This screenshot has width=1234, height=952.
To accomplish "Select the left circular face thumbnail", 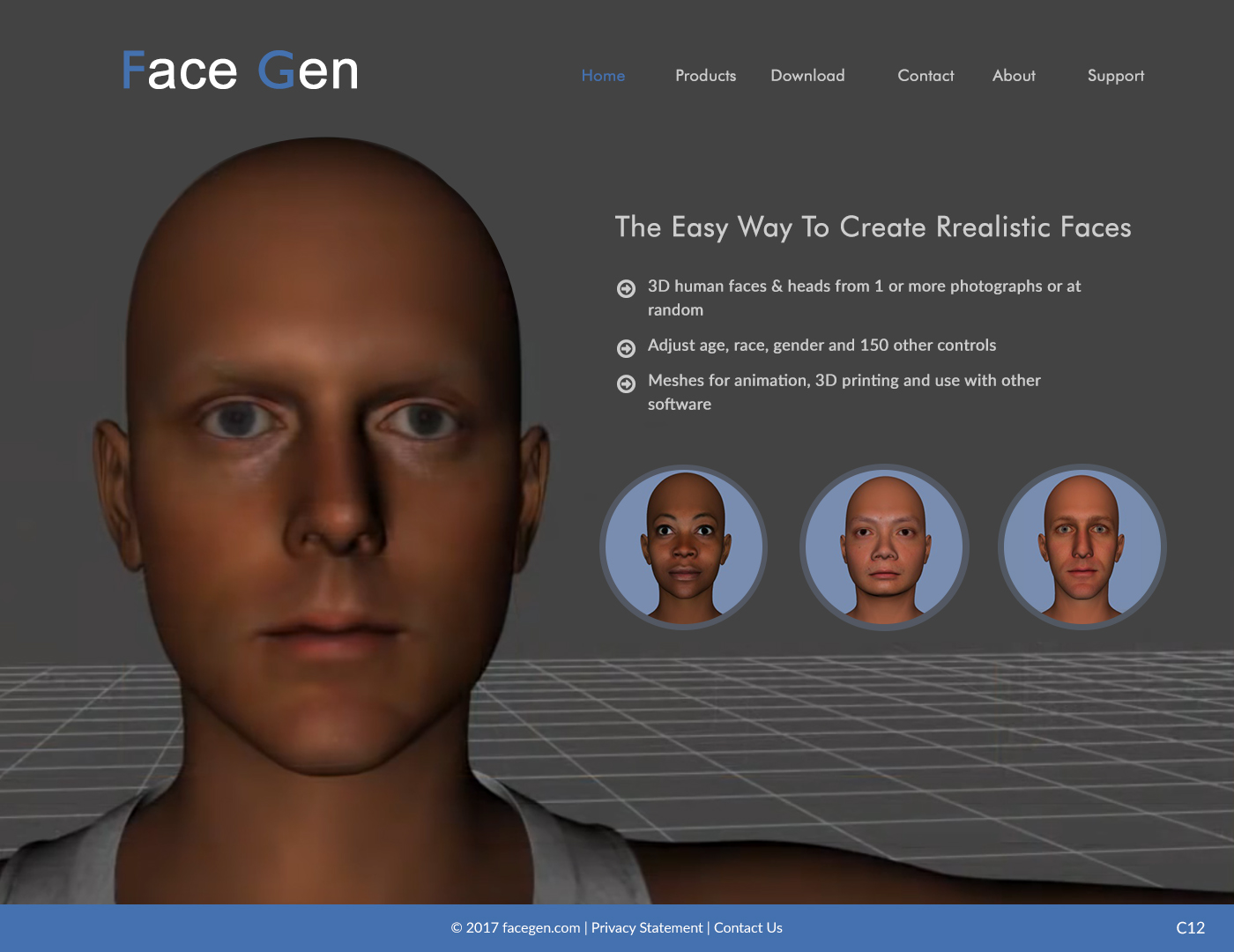I will pyautogui.click(x=684, y=547).
